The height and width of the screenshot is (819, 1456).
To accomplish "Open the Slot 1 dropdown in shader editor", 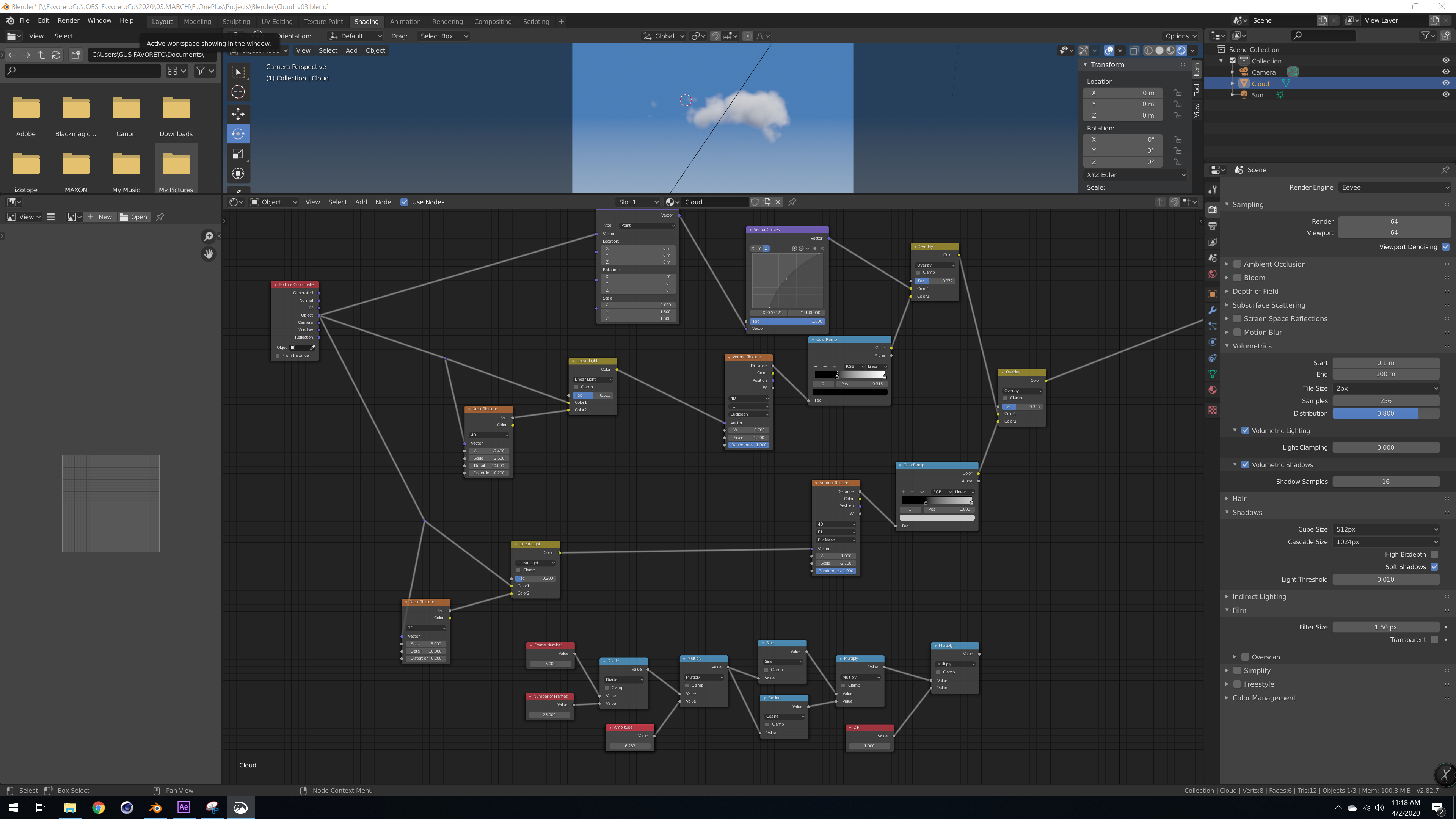I will (x=637, y=202).
